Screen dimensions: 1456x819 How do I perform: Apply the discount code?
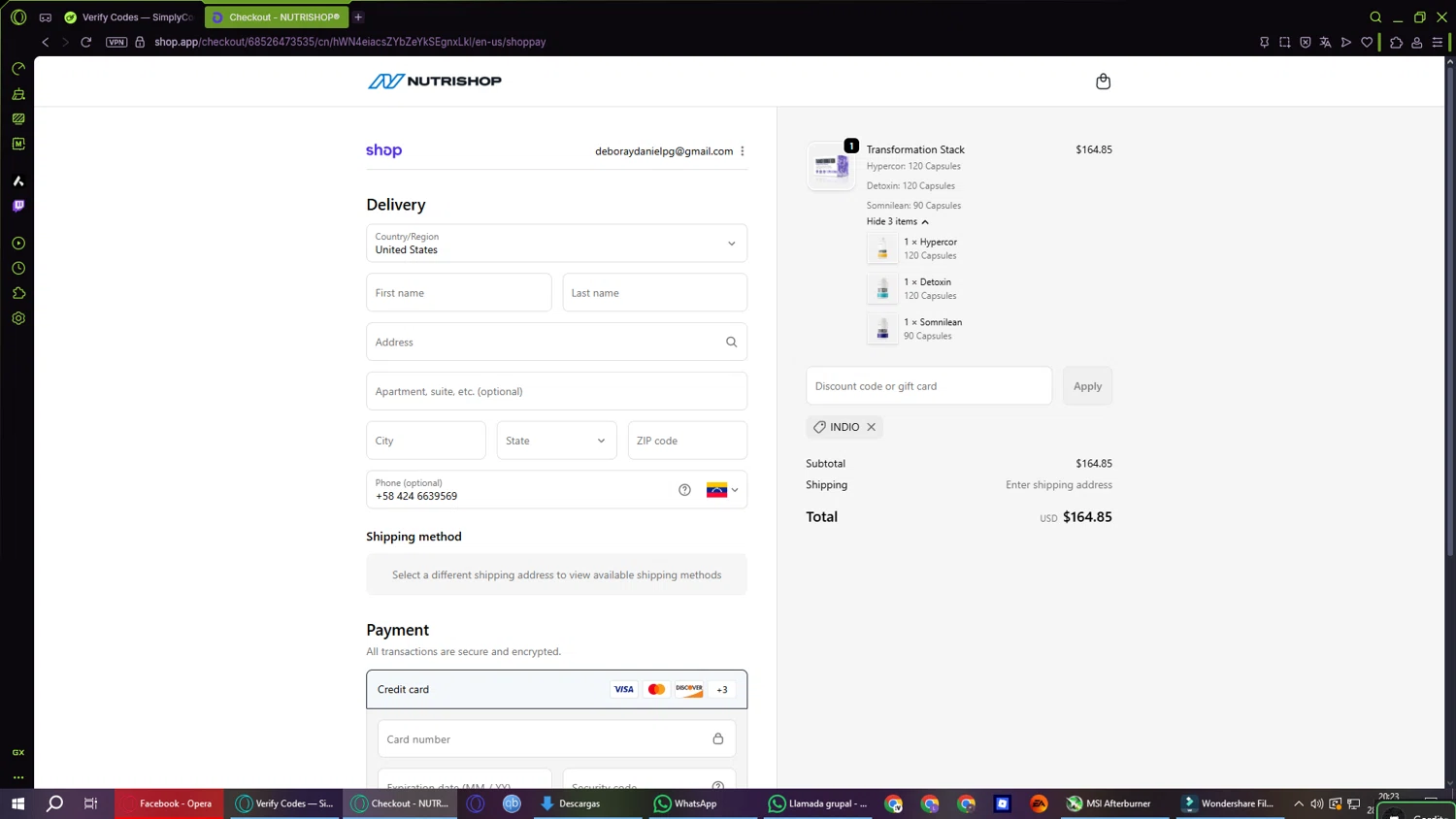[1087, 386]
